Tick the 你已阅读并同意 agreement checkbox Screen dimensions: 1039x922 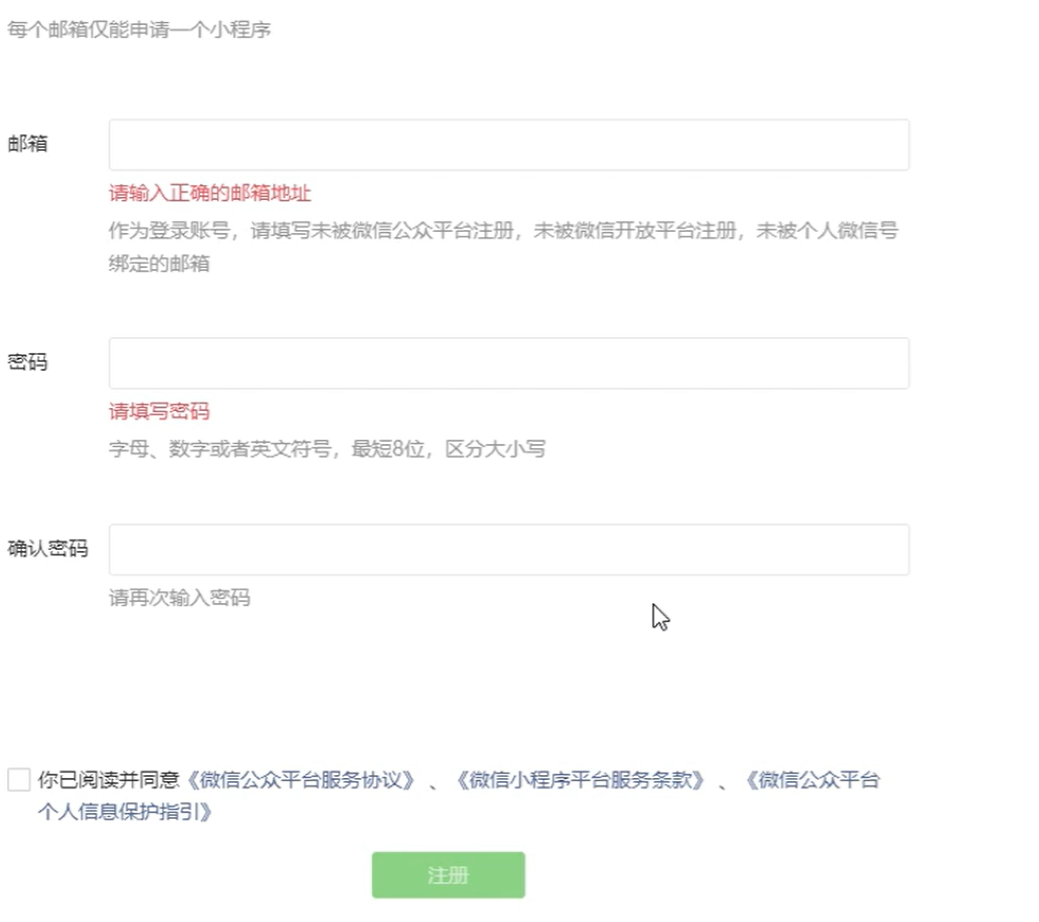(19, 779)
